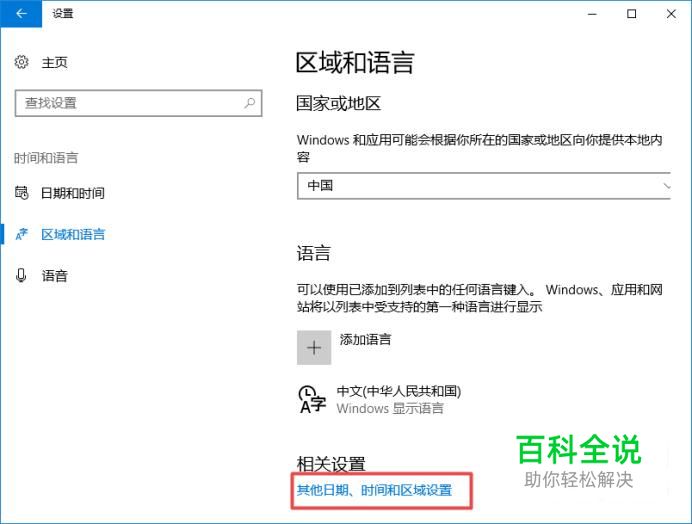Screen dimensions: 692x524
Task: Click the language icon beside 中文(中华人民共和国)
Action: point(312,400)
